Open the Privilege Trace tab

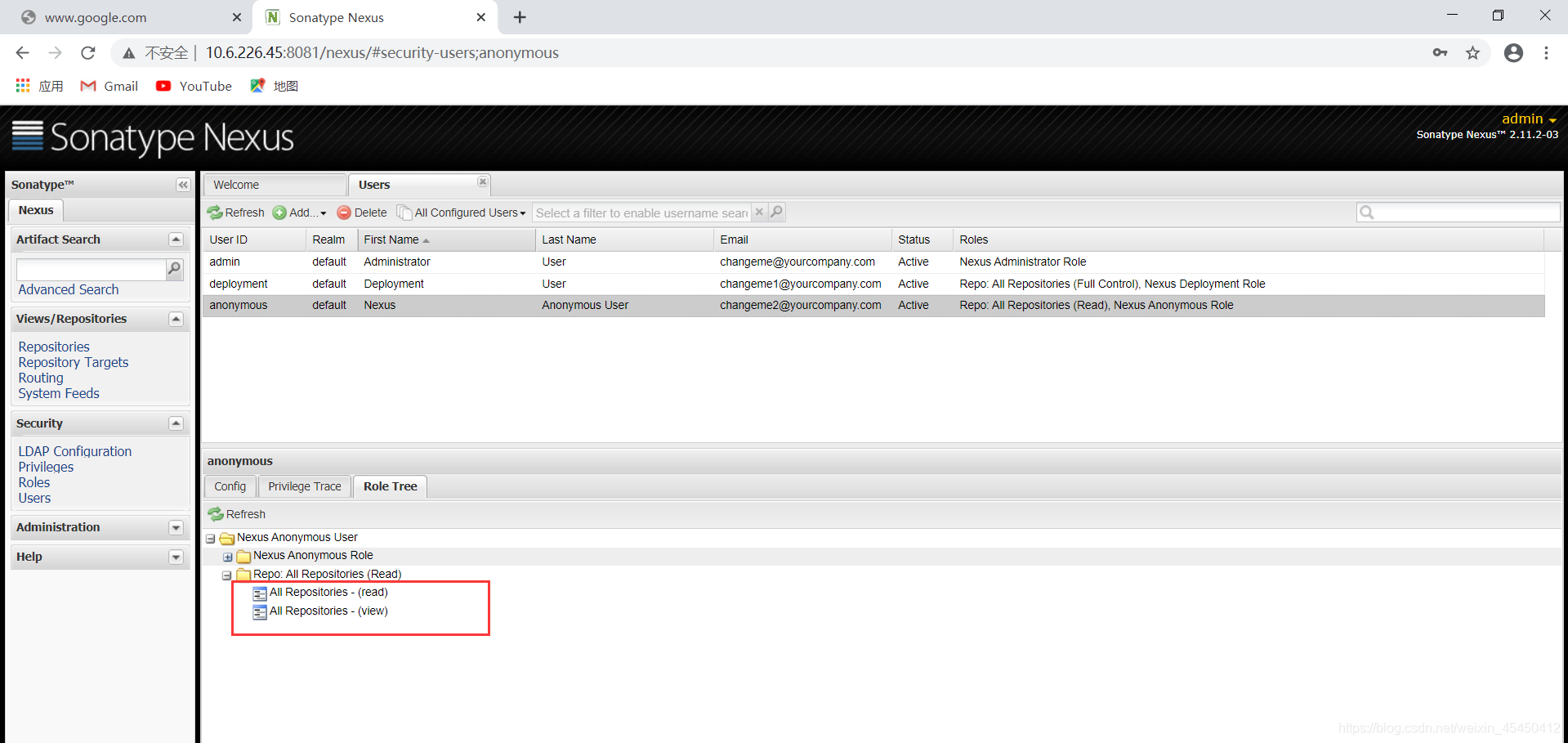pyautogui.click(x=305, y=486)
